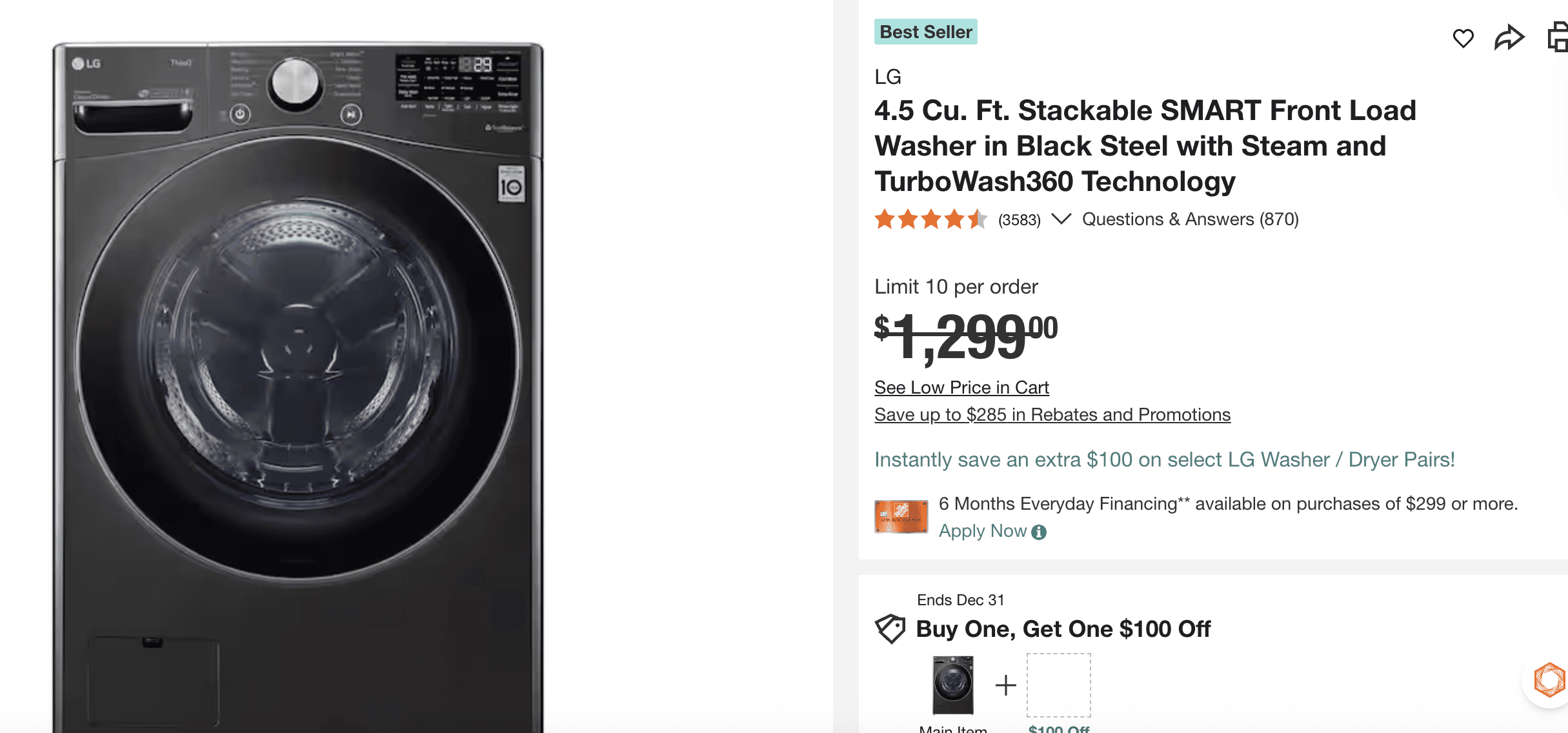Click the Best Seller badge
This screenshot has height=733, width=1568.
[925, 32]
